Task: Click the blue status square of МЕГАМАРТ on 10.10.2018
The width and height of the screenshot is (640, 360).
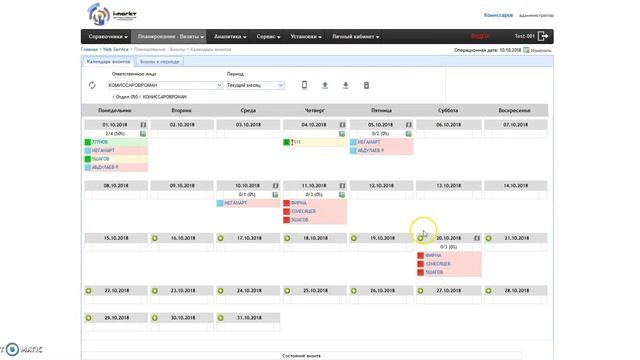Action: pos(220,203)
